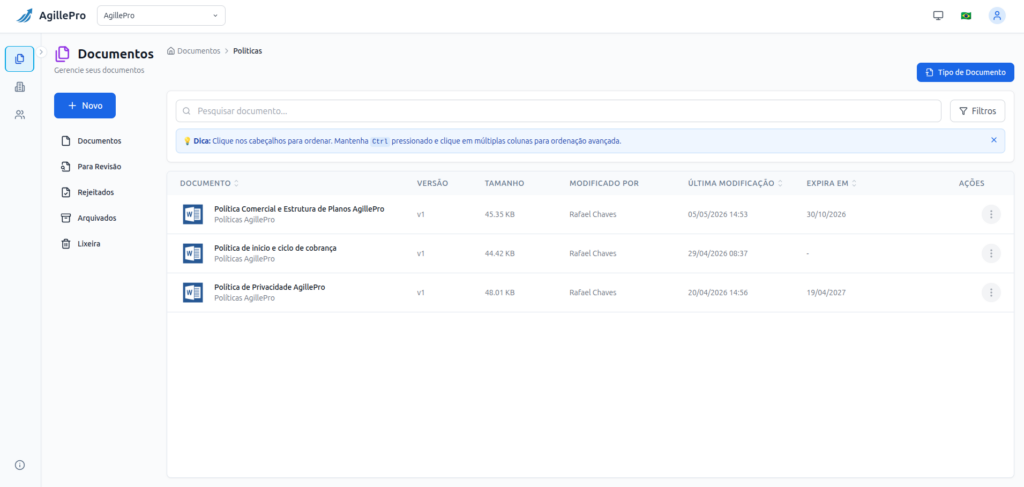Open actions menu for Política de Privacidade AgillePro
1024x487 pixels.
click(x=991, y=292)
